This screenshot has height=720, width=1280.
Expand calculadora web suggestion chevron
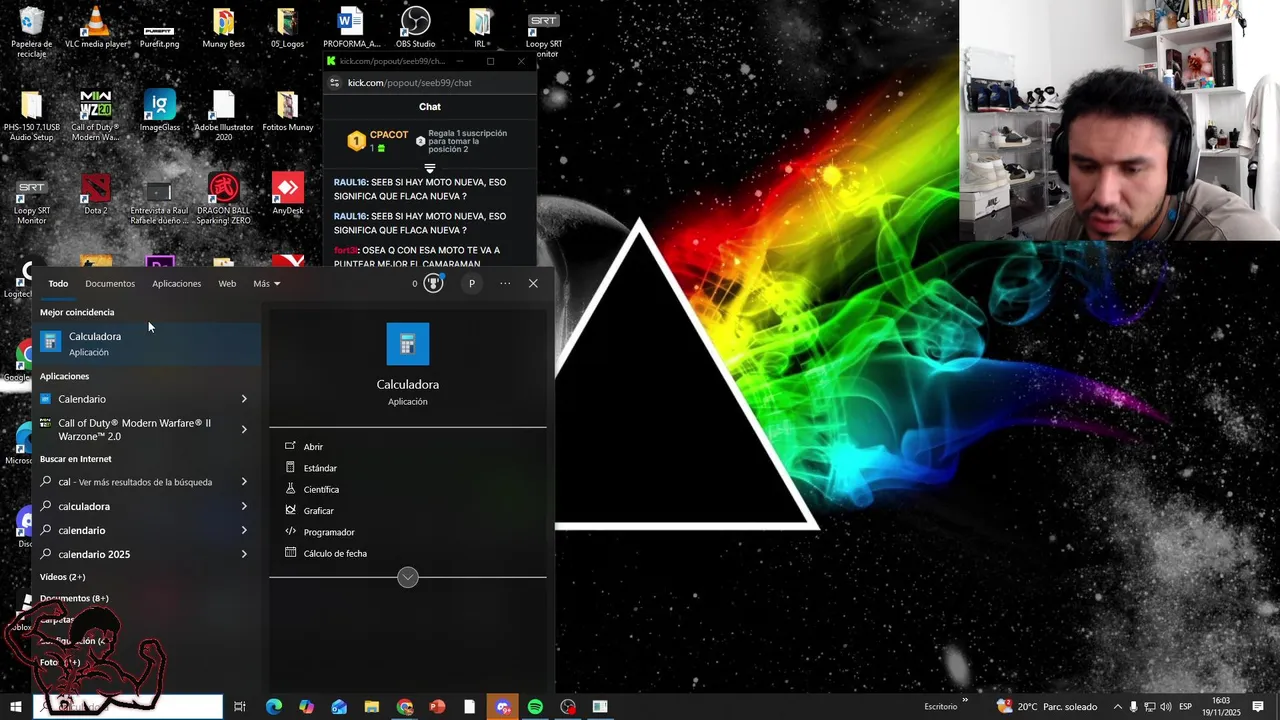tap(244, 506)
